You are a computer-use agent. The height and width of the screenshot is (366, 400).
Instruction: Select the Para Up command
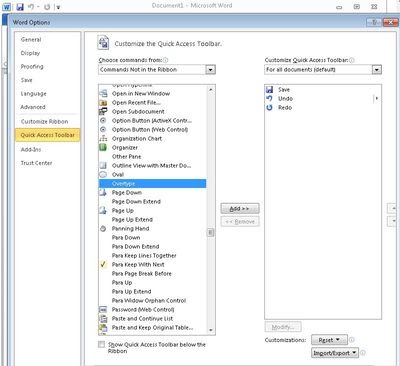tap(122, 283)
